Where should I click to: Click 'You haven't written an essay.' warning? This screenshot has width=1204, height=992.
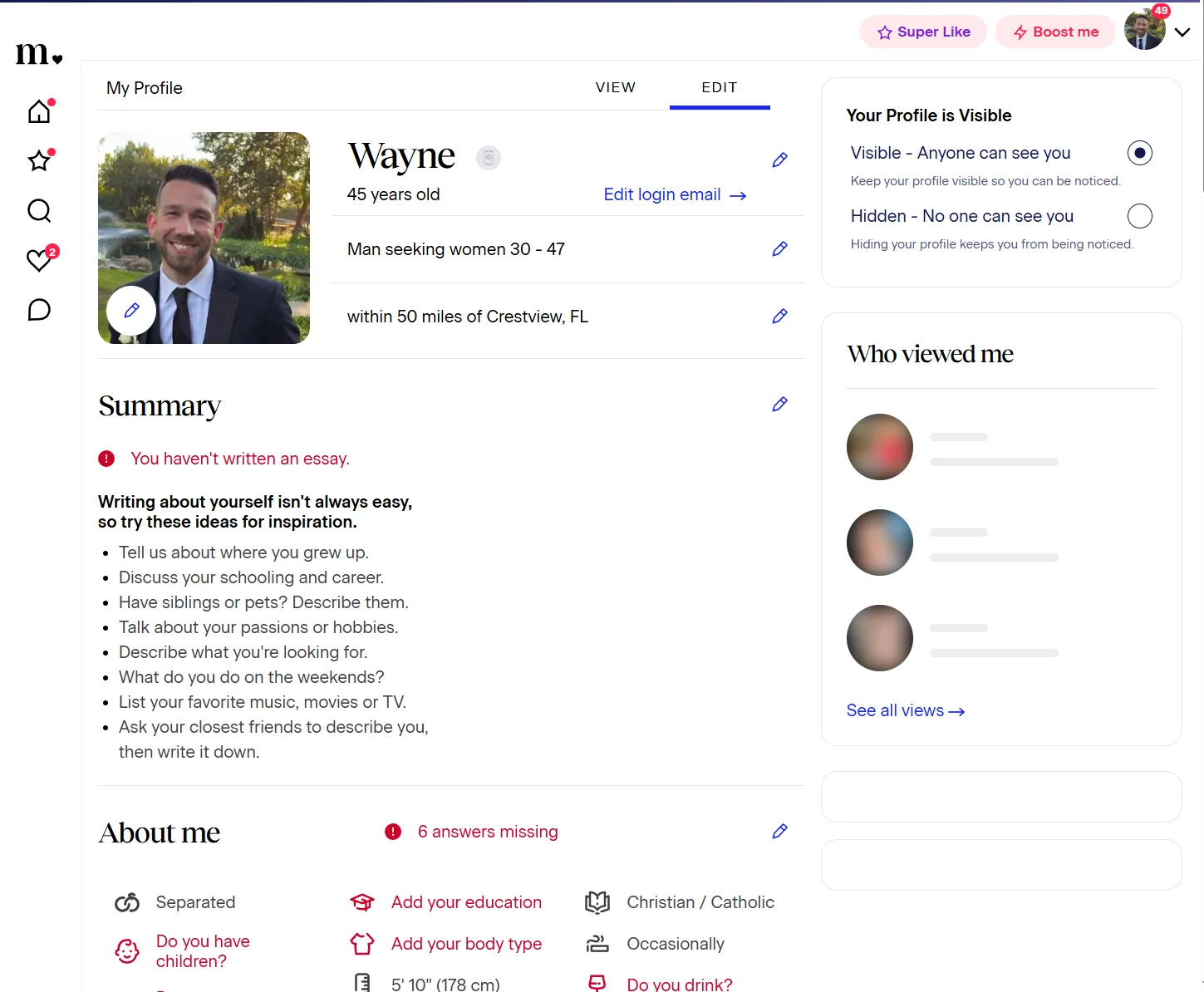(240, 459)
